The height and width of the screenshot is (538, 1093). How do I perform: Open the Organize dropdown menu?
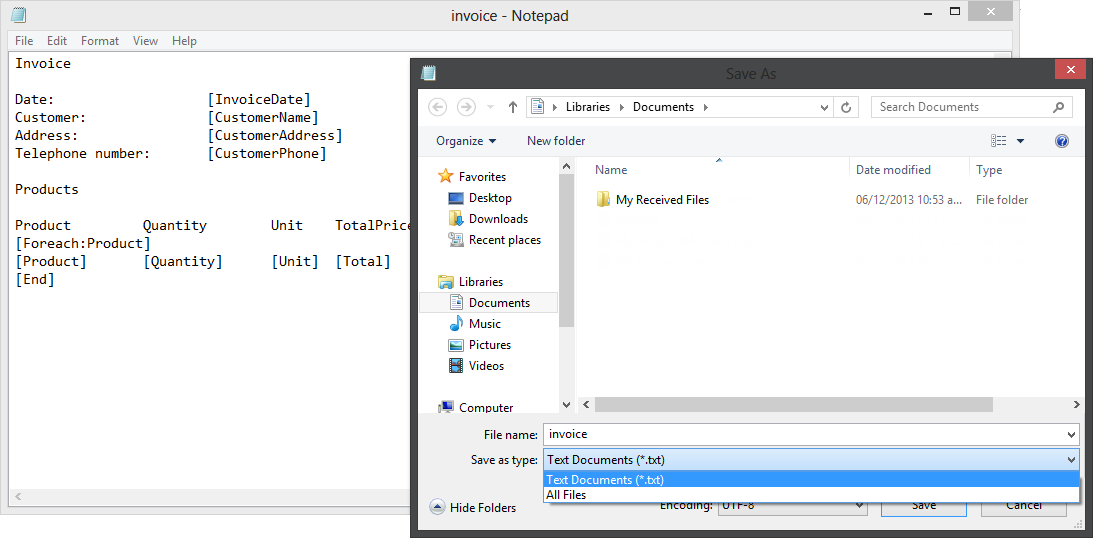[466, 141]
